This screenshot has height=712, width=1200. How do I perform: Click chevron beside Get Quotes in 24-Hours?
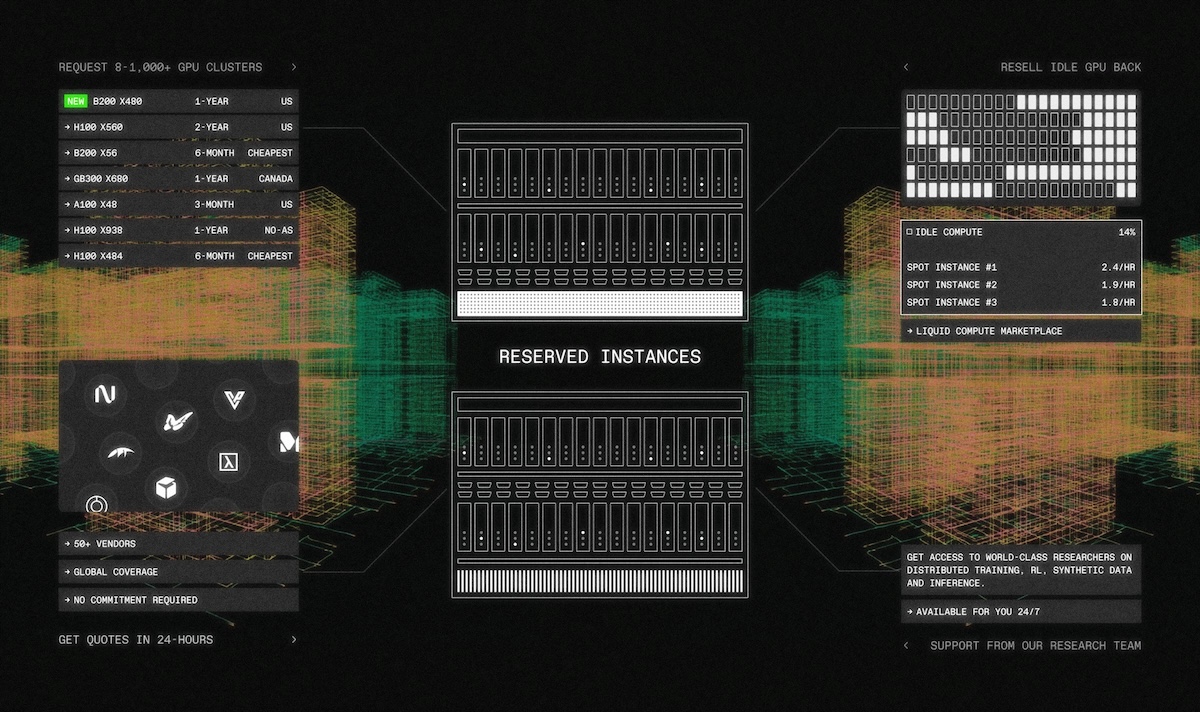[294, 639]
